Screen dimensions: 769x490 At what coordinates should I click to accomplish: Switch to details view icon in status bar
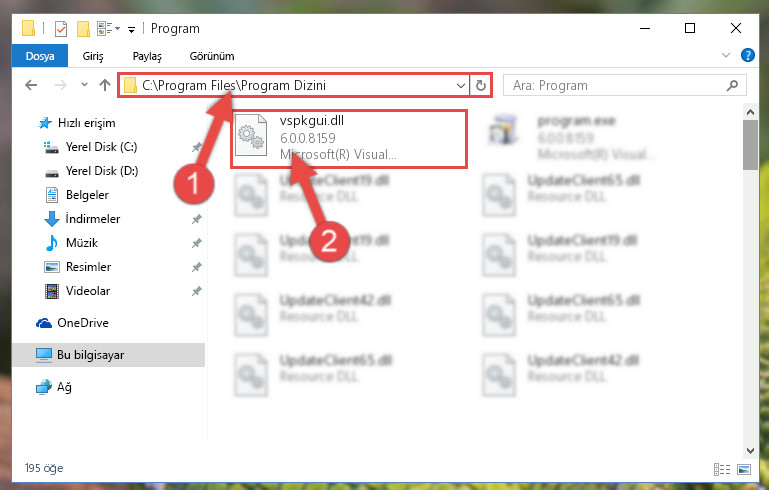click(x=722, y=469)
